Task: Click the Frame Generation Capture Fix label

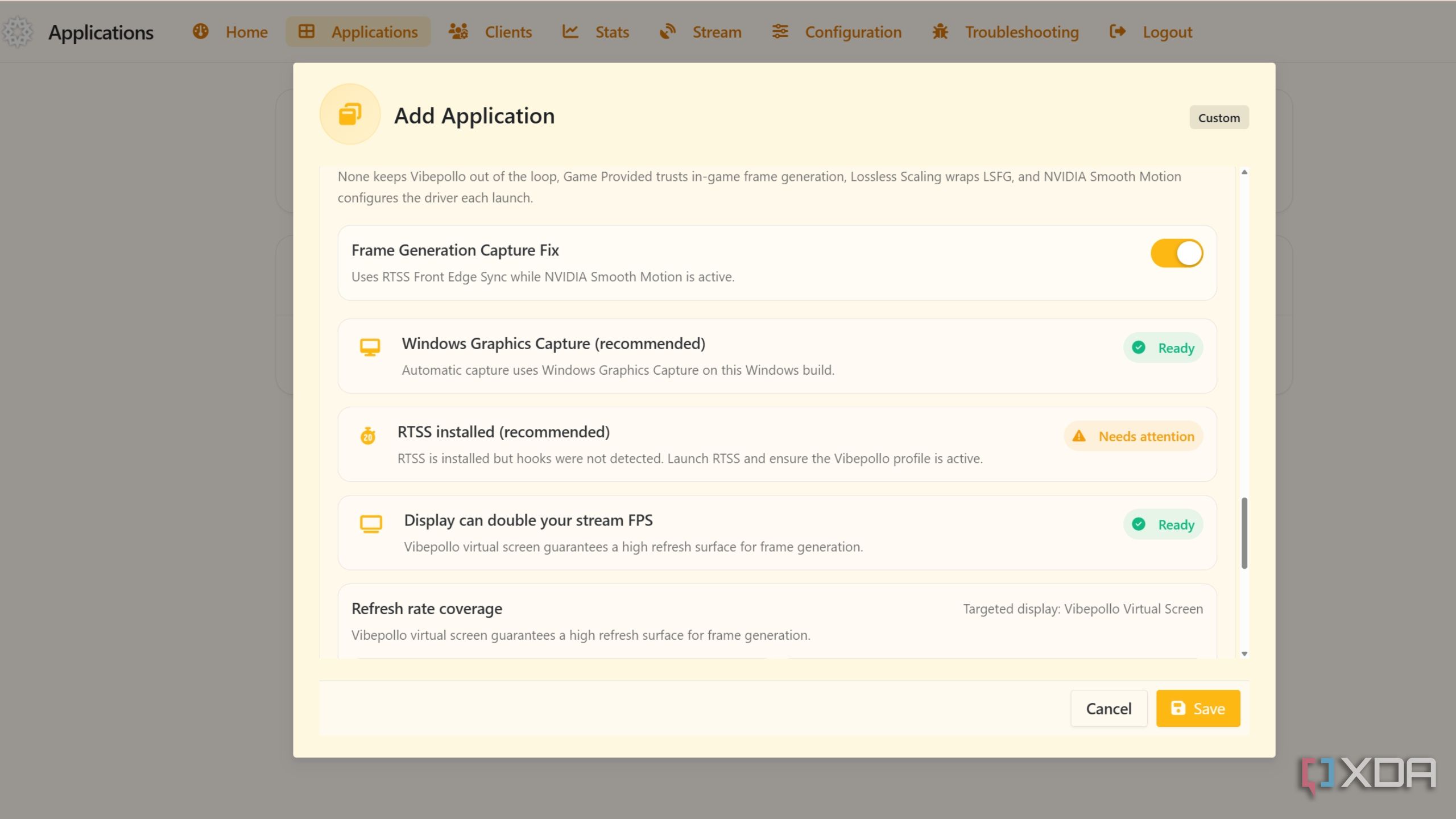Action: pyautogui.click(x=455, y=250)
